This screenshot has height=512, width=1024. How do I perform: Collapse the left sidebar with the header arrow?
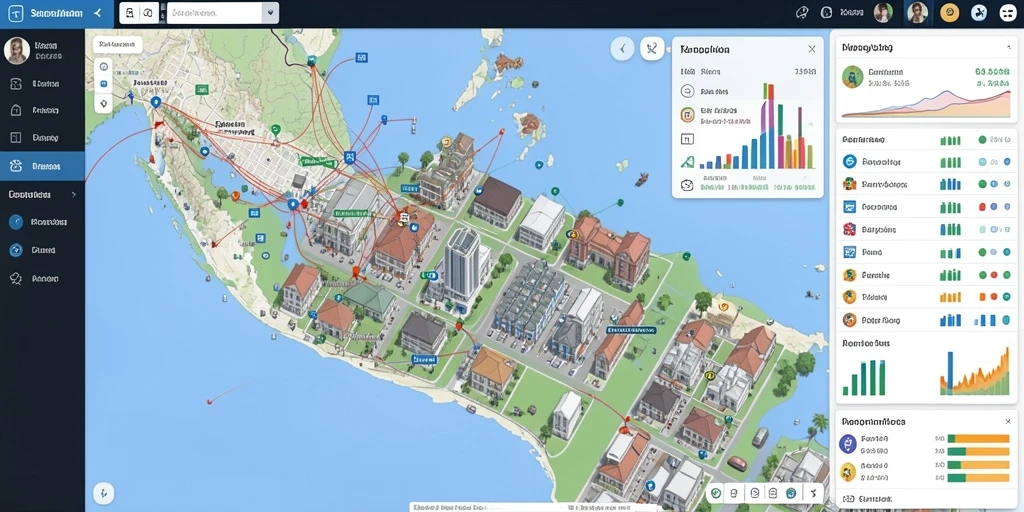click(97, 13)
